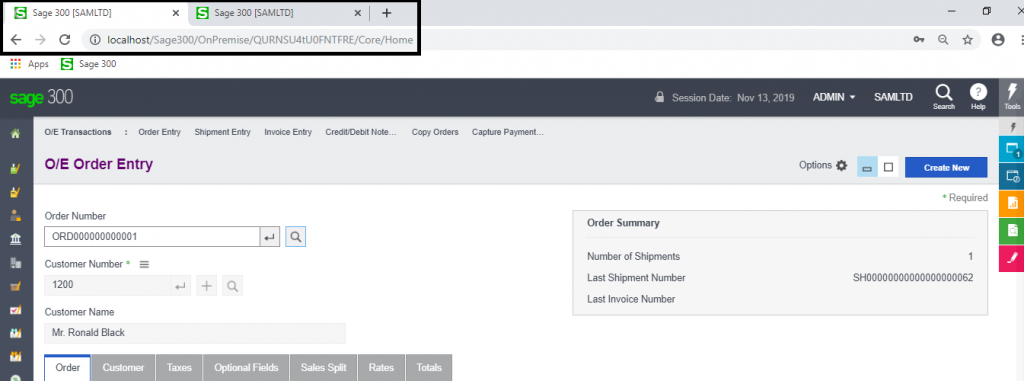
Task: Bookmark page with the star icon
Action: [x=967, y=40]
